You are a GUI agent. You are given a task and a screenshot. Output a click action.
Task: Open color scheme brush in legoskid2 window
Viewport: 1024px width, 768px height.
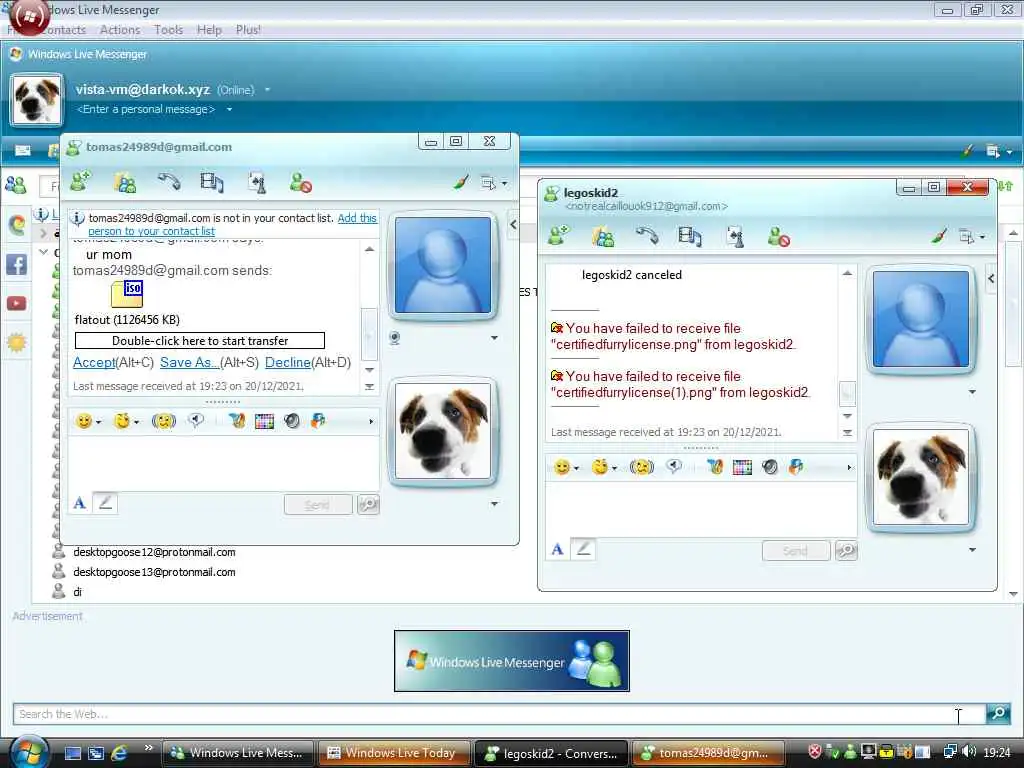click(939, 236)
